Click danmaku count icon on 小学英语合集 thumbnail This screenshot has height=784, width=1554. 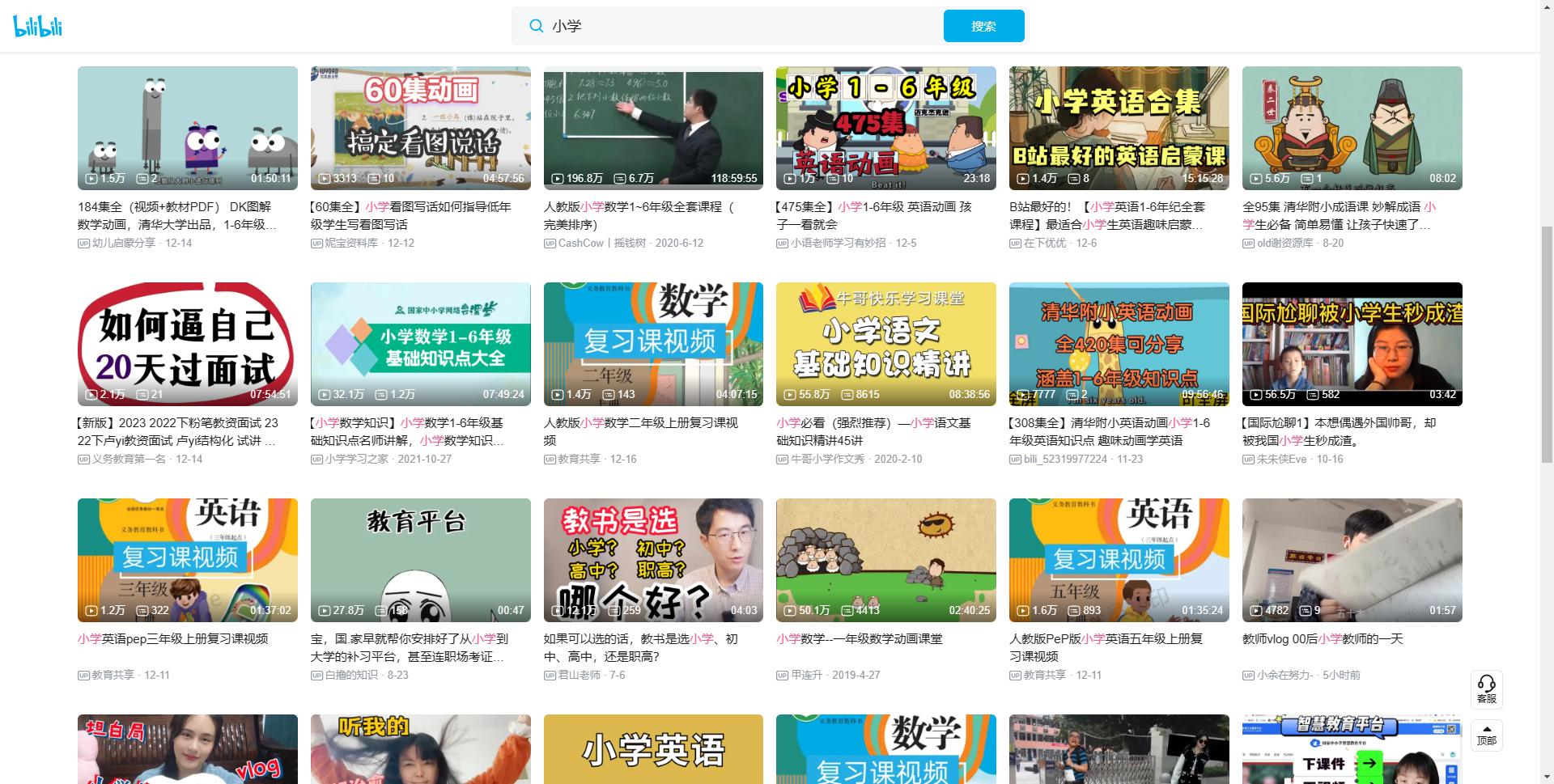(x=1074, y=178)
